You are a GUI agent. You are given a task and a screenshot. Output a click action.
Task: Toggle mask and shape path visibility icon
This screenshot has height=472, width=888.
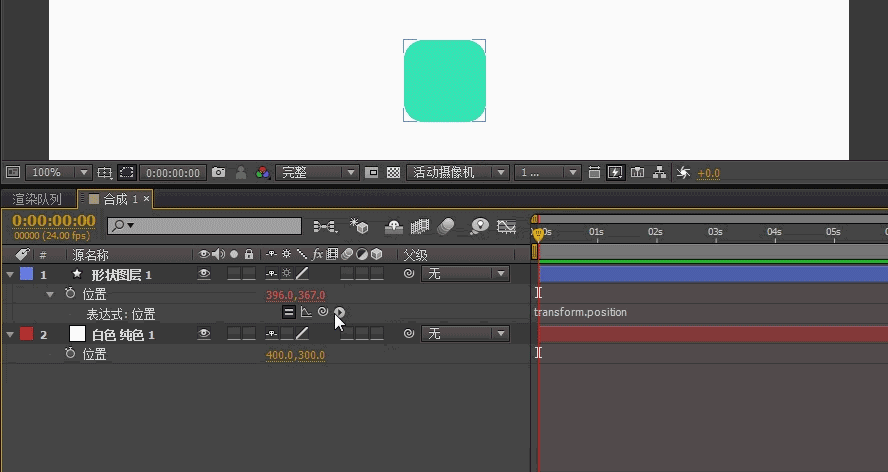pos(126,172)
